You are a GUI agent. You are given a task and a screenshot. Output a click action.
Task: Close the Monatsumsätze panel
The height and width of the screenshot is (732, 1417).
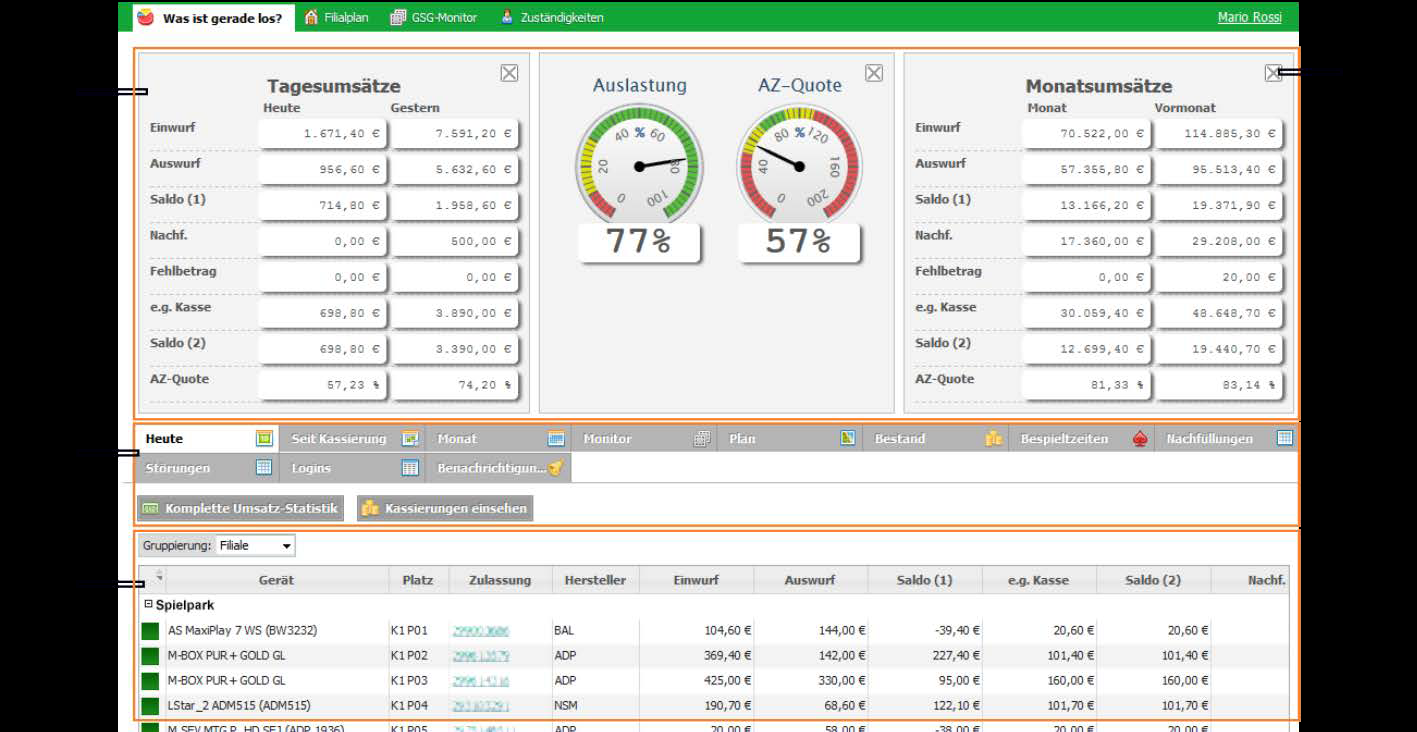click(x=1273, y=72)
